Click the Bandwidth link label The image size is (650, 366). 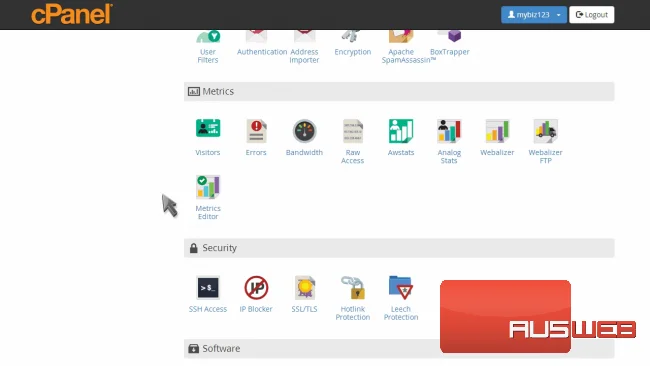click(x=304, y=153)
